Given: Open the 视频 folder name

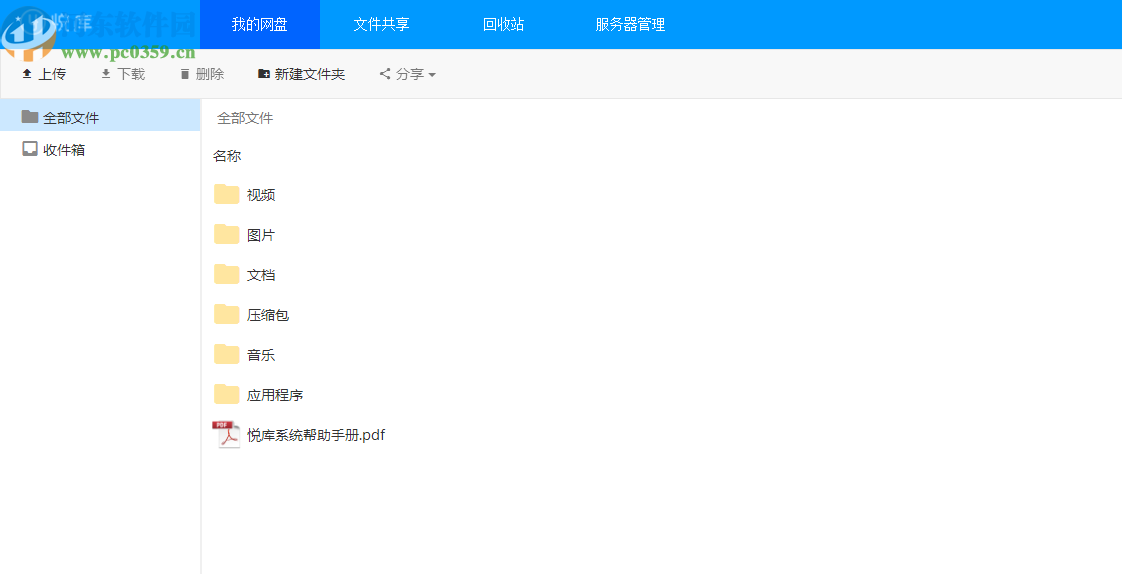Looking at the screenshot, I should point(261,195).
